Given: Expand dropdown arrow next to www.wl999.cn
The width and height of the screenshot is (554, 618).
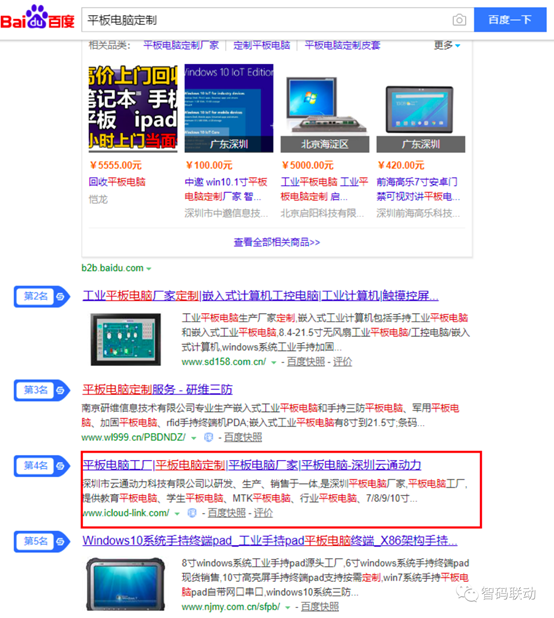Looking at the screenshot, I should (193, 437).
